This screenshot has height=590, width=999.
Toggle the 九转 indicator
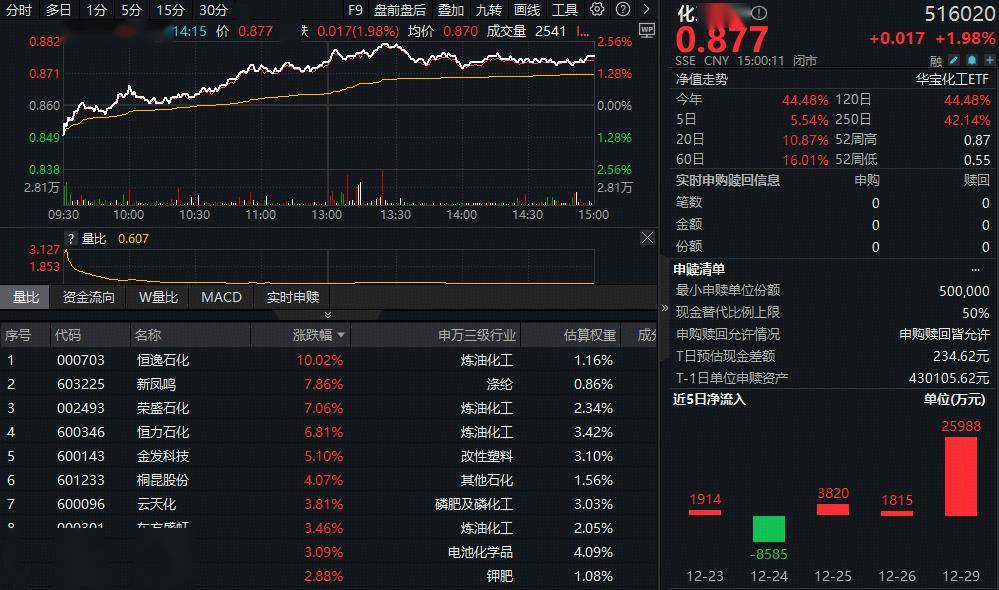[489, 10]
